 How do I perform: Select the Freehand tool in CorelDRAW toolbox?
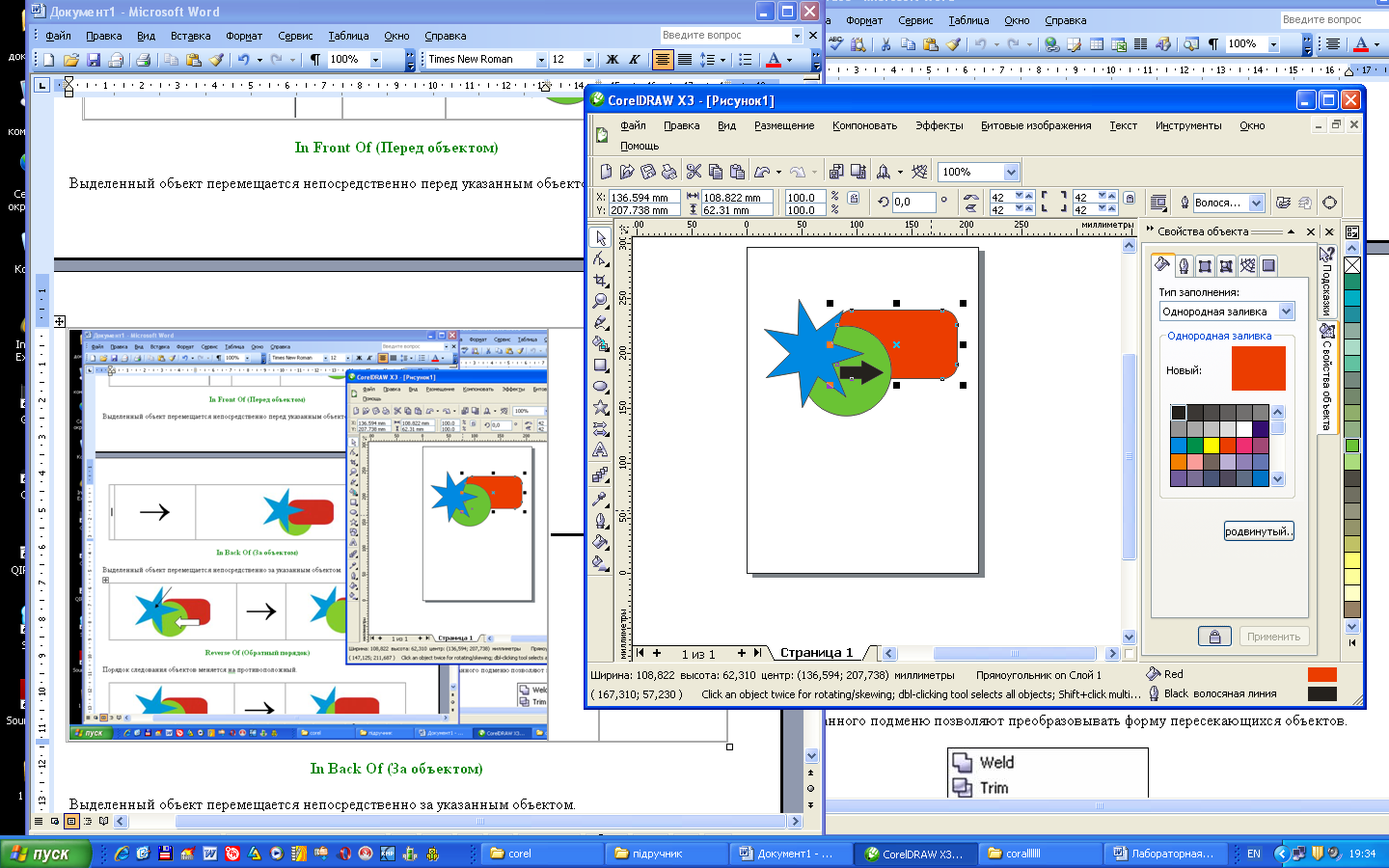click(x=600, y=322)
